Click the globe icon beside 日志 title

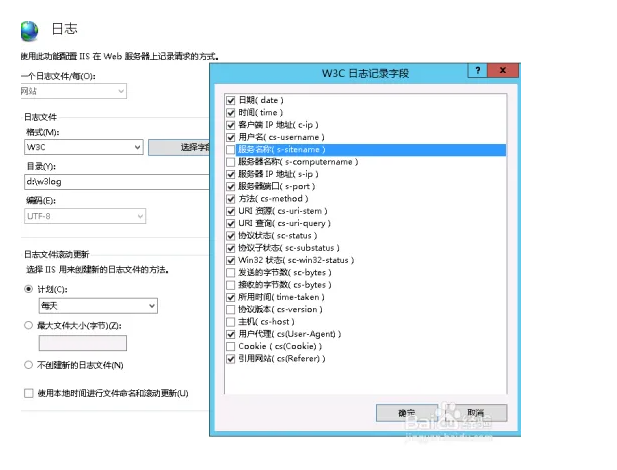[x=30, y=31]
